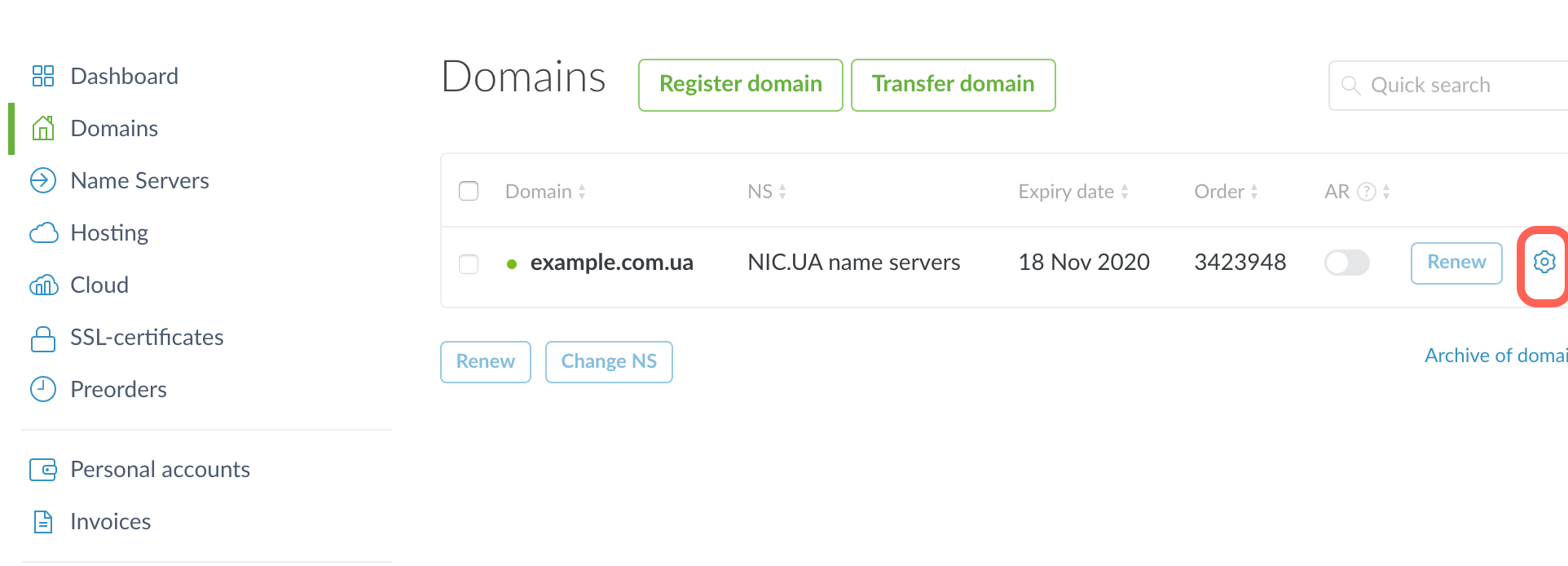Click the AR help question mark icon

click(x=1367, y=192)
